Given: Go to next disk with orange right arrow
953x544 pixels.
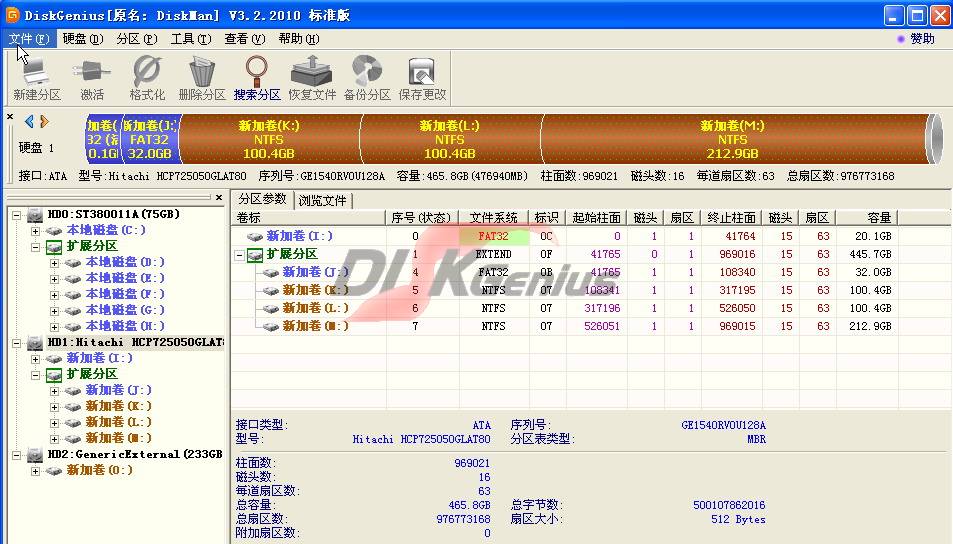Looking at the screenshot, I should click(44, 122).
